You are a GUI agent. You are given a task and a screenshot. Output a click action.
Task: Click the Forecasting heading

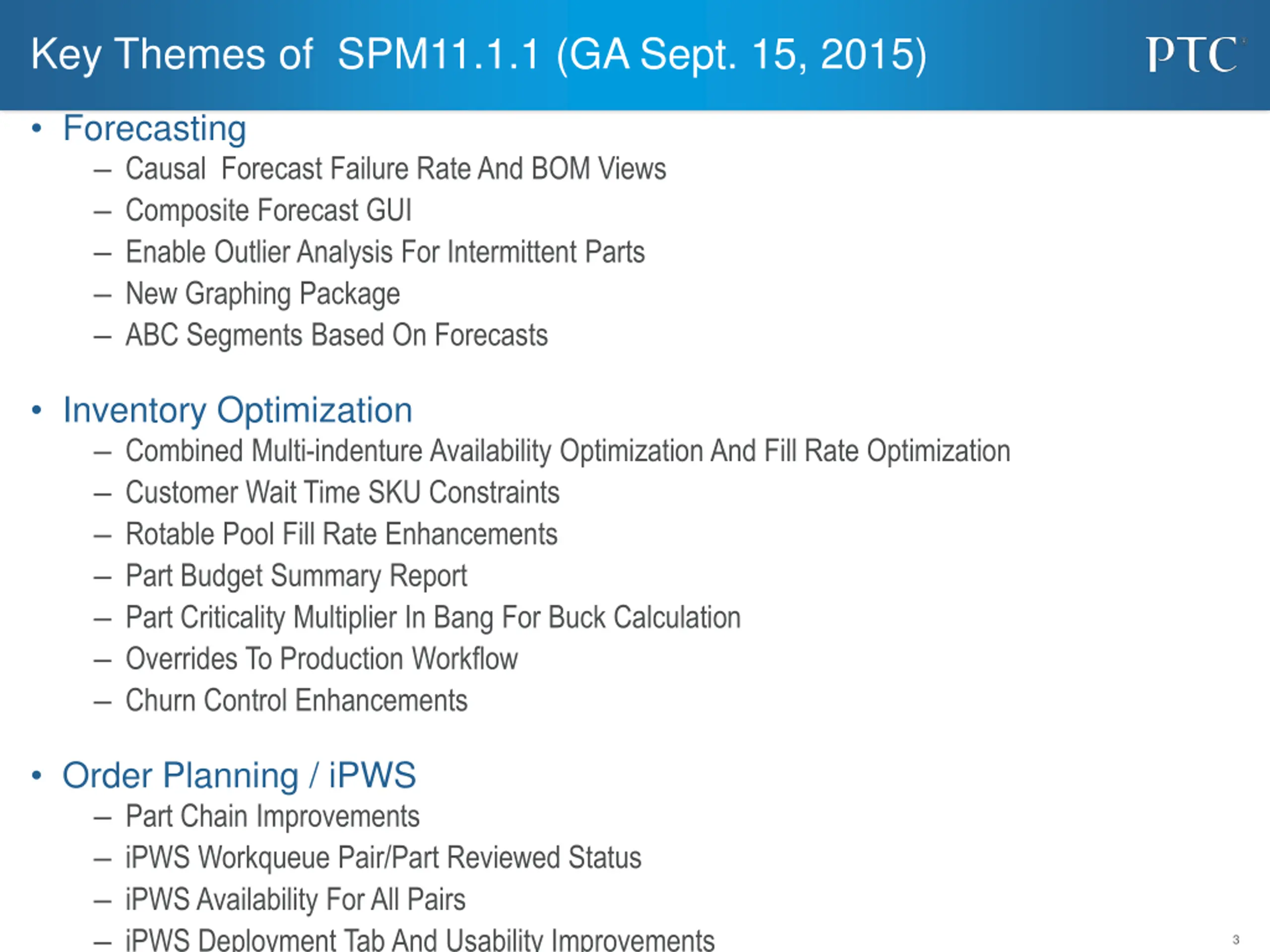(154, 128)
